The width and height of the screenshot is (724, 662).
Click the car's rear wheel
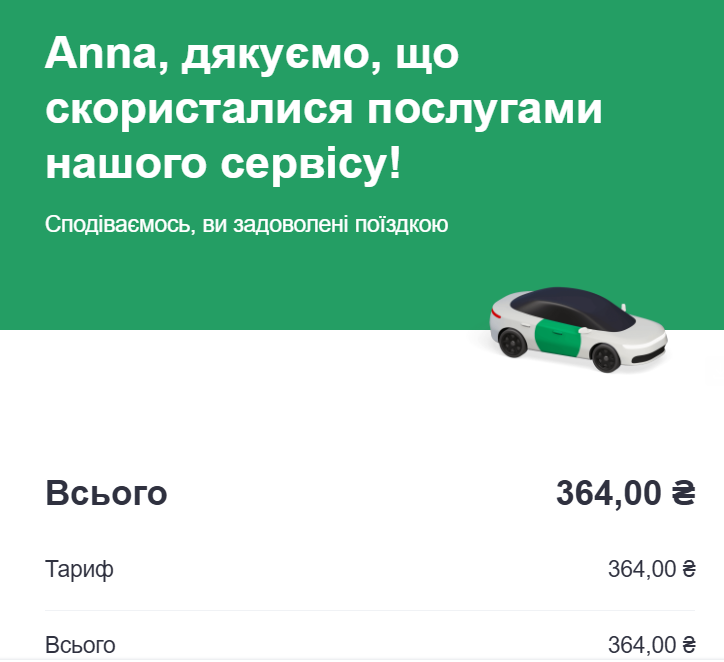point(511,343)
